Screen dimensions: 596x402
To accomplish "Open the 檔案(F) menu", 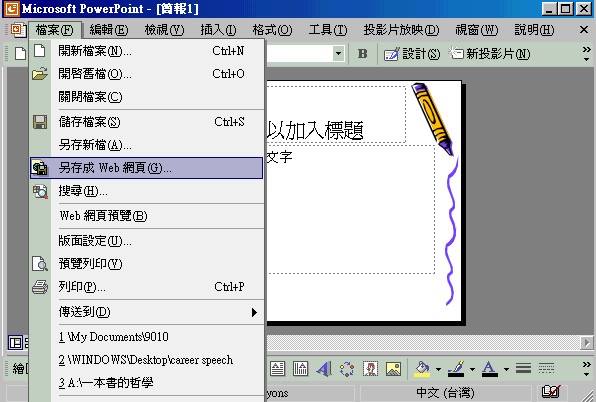I will [54, 30].
